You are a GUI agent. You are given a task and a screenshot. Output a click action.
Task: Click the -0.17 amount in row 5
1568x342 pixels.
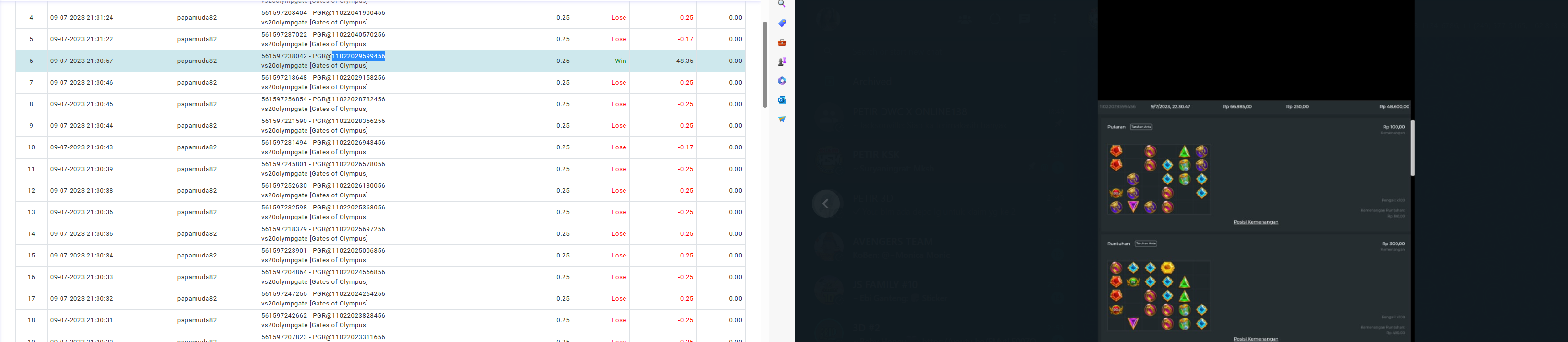[x=686, y=39]
